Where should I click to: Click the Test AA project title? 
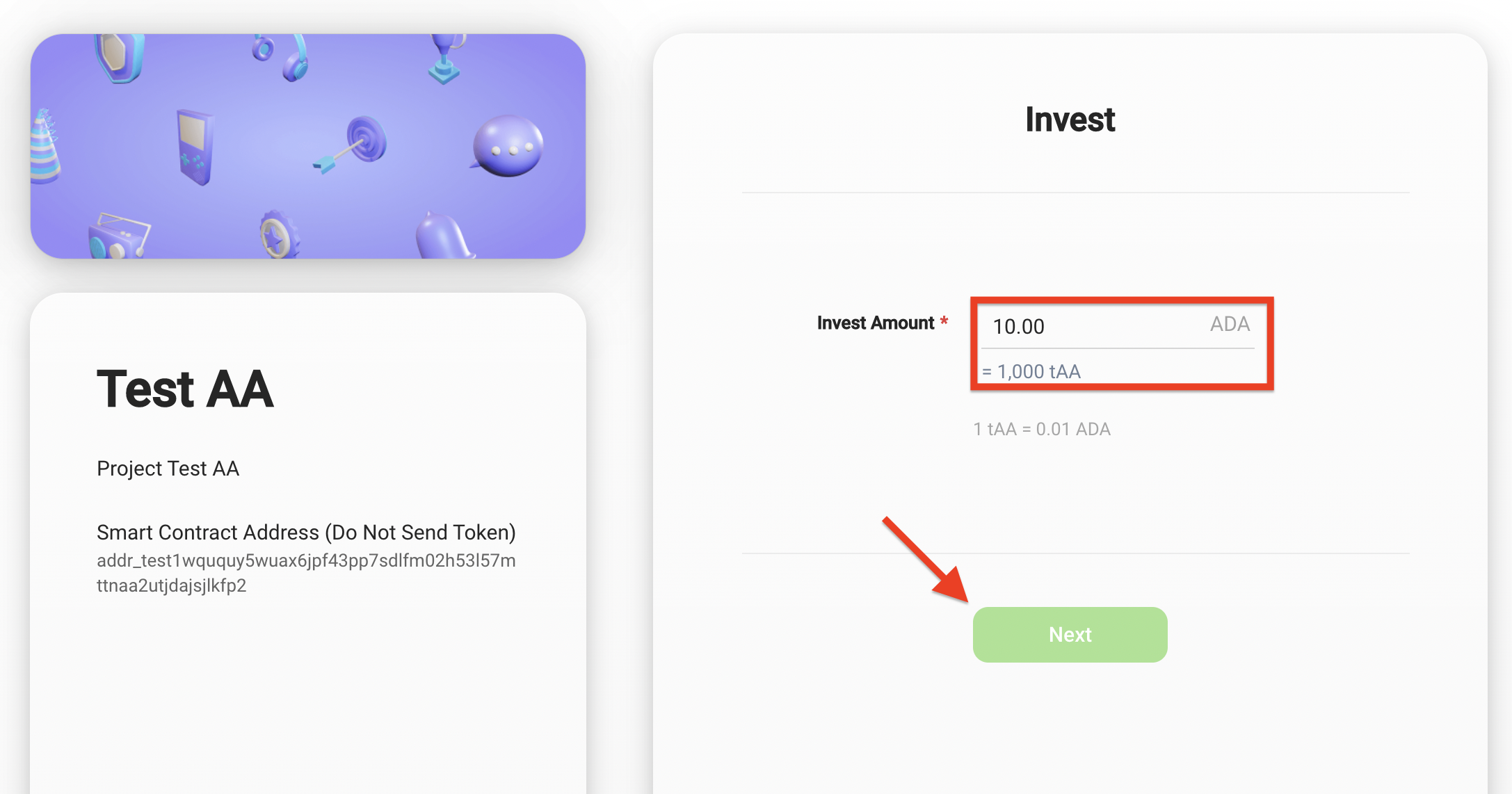coord(185,389)
